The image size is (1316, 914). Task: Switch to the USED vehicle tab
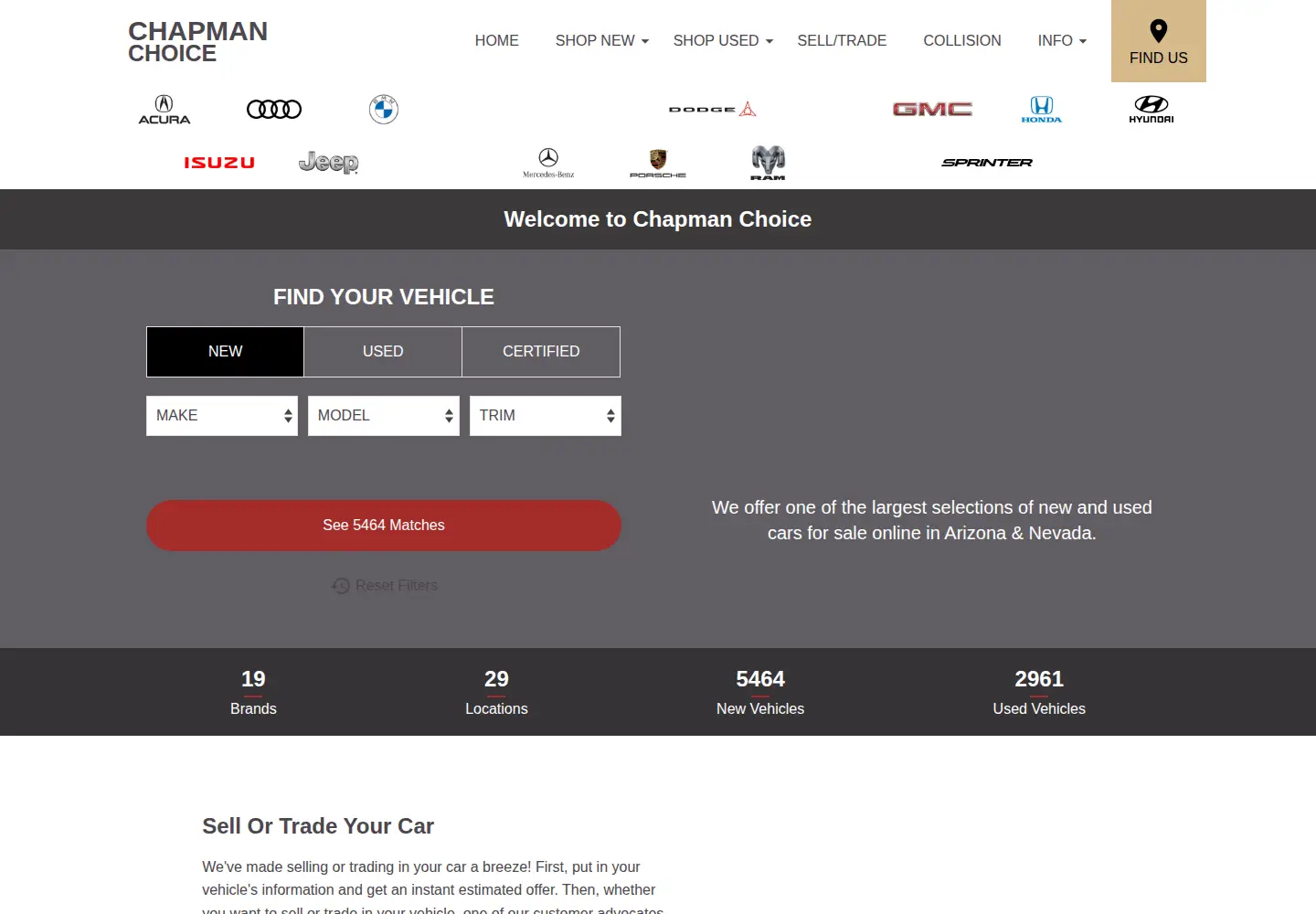coord(383,352)
